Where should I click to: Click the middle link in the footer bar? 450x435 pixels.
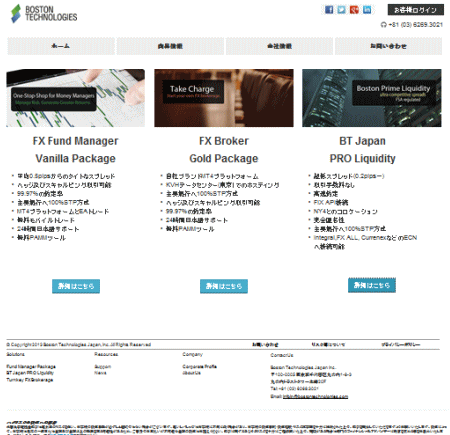[x=328, y=344]
